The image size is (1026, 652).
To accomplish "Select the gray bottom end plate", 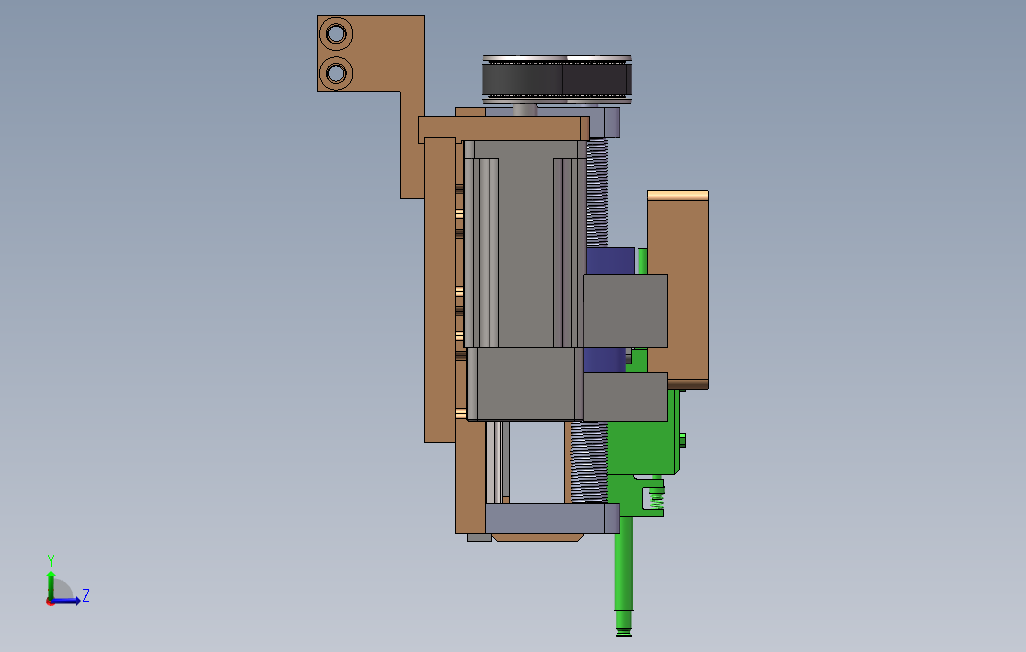I will point(552,518).
